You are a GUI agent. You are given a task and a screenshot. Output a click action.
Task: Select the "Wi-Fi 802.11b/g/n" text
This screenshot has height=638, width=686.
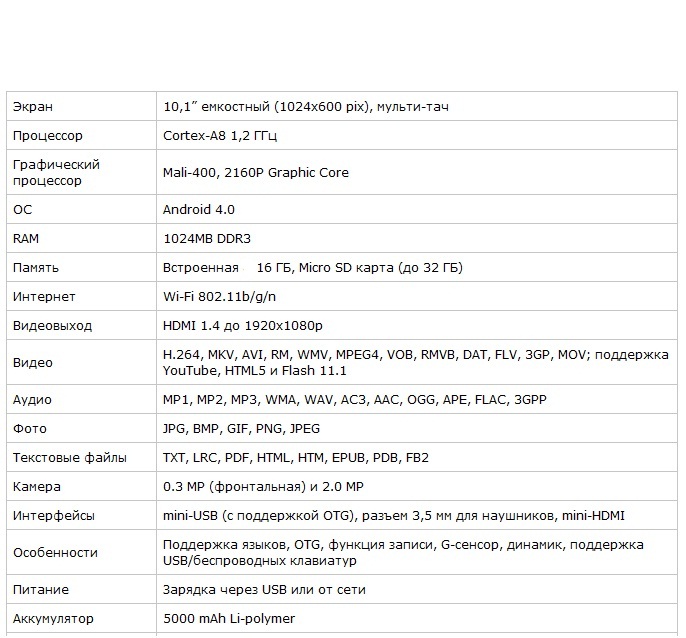click(x=219, y=297)
